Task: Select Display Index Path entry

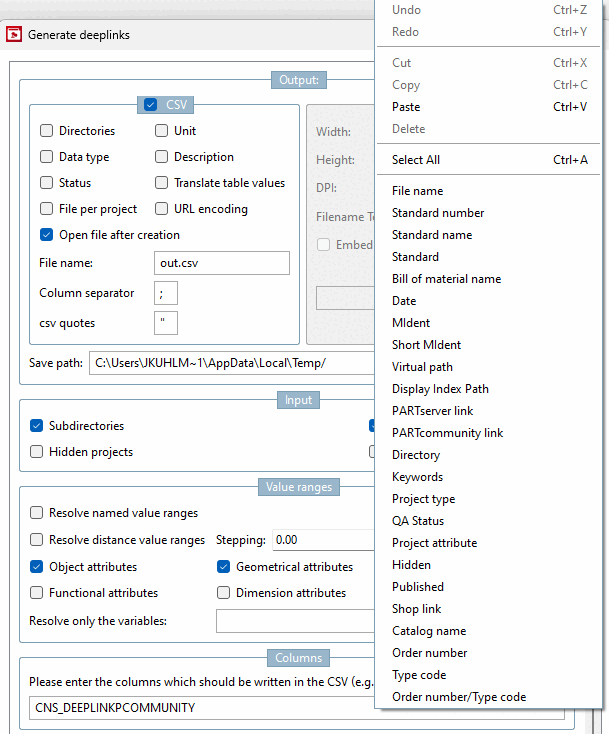Action: tap(489, 389)
